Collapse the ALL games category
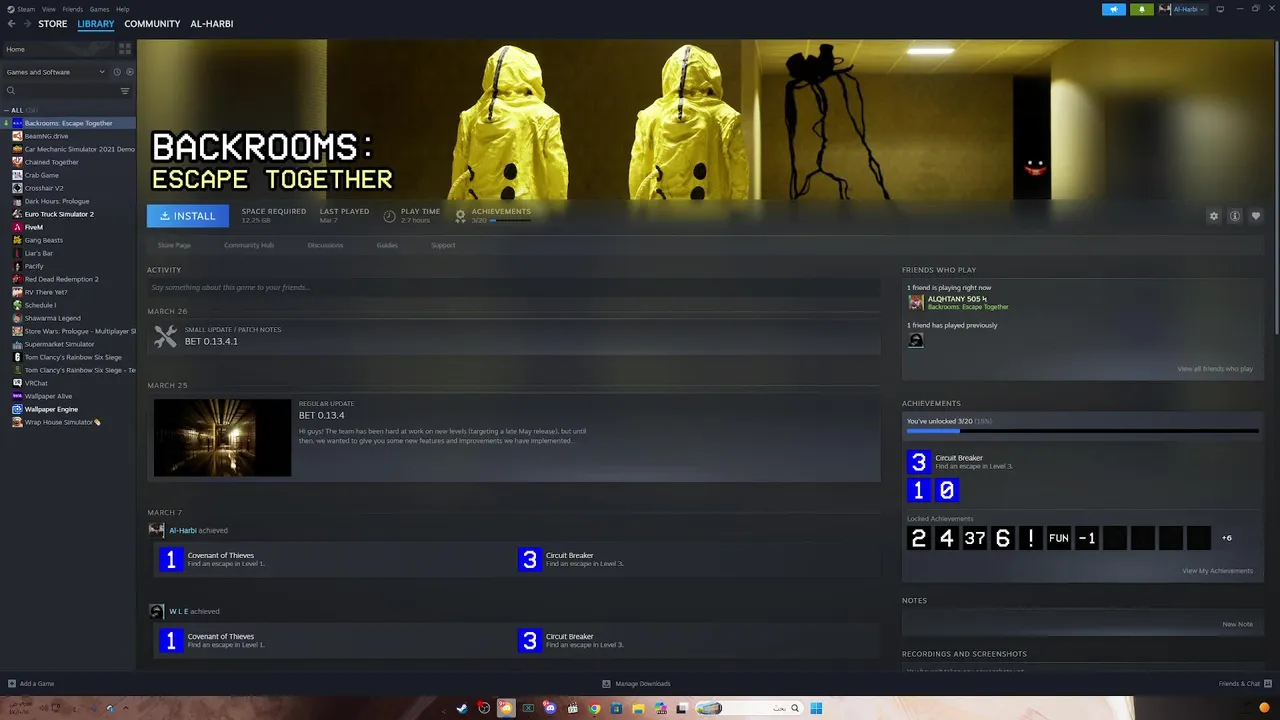The height and width of the screenshot is (720, 1280). (6, 110)
